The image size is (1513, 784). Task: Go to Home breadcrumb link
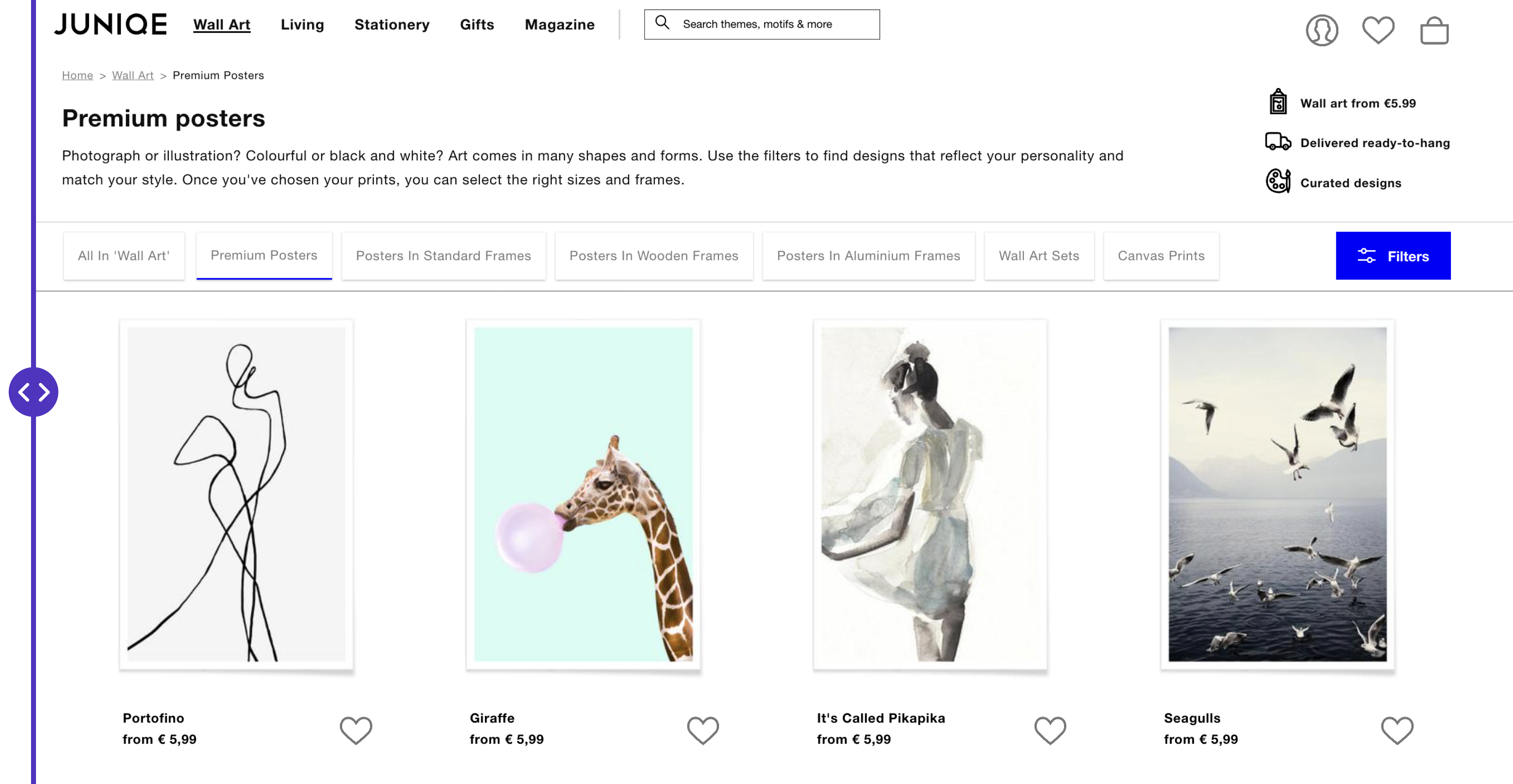pos(77,75)
